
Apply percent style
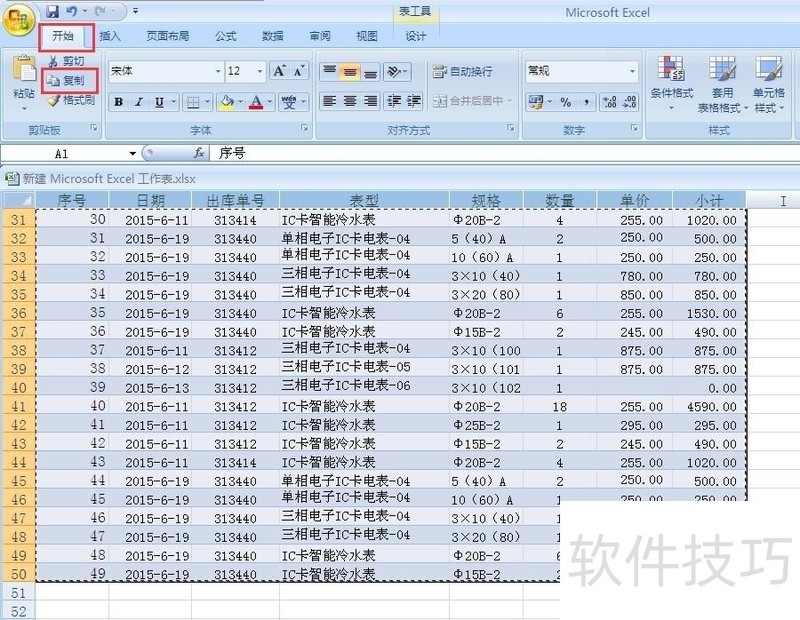coord(566,102)
